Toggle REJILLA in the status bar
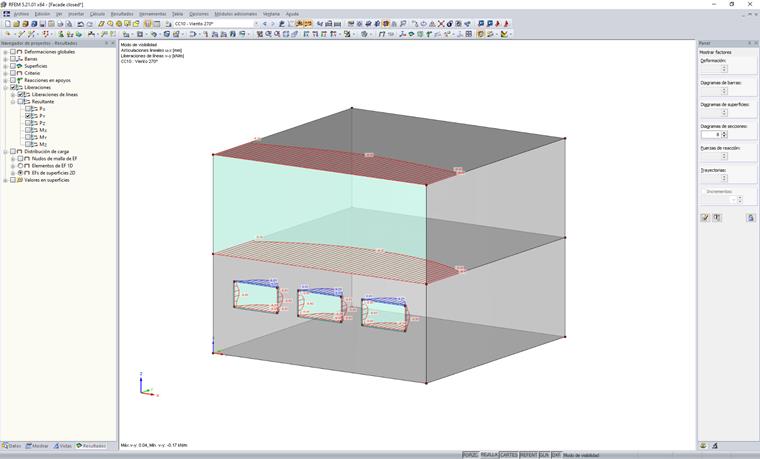The height and width of the screenshot is (459, 760). point(489,455)
